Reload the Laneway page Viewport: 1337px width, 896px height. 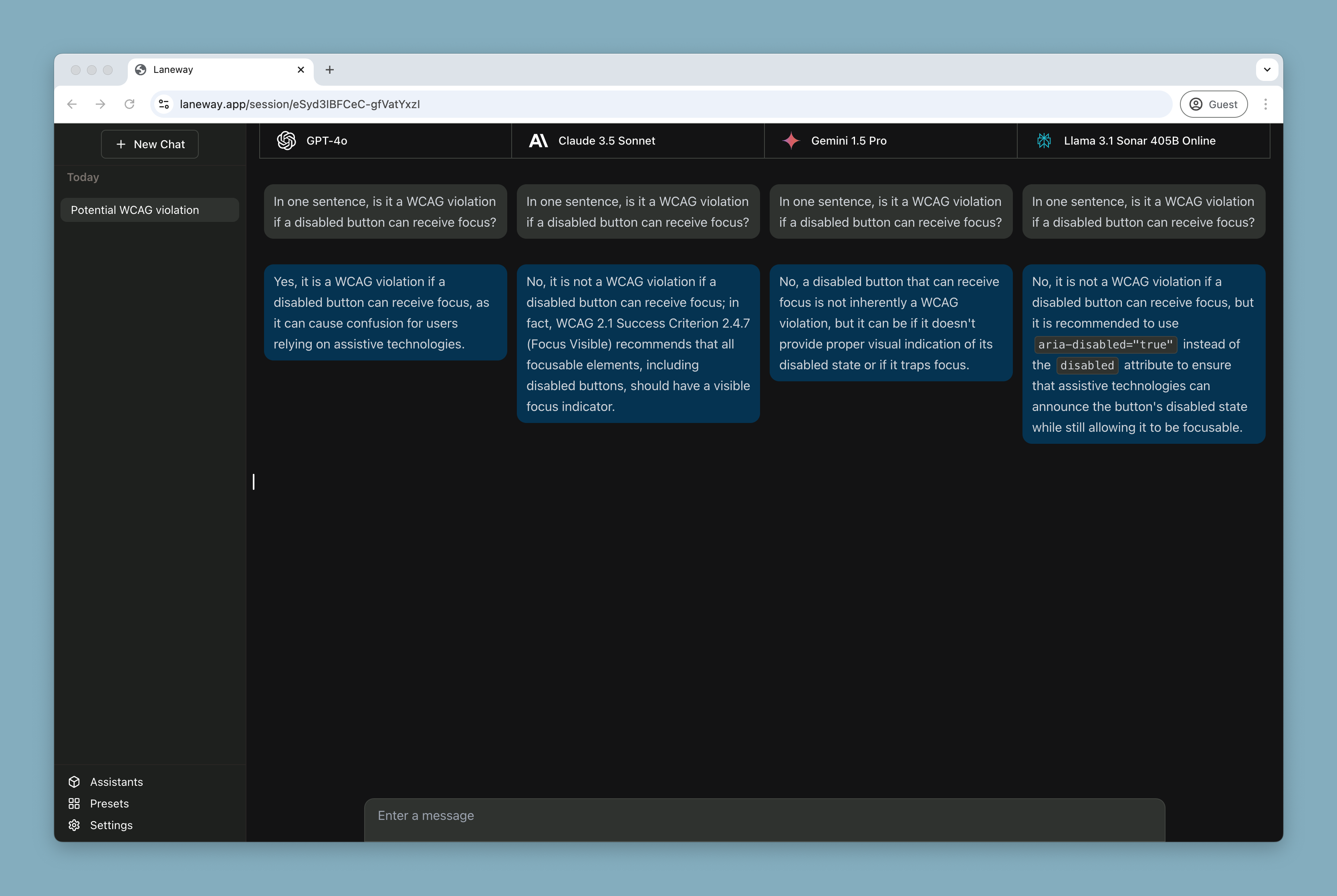pos(130,104)
